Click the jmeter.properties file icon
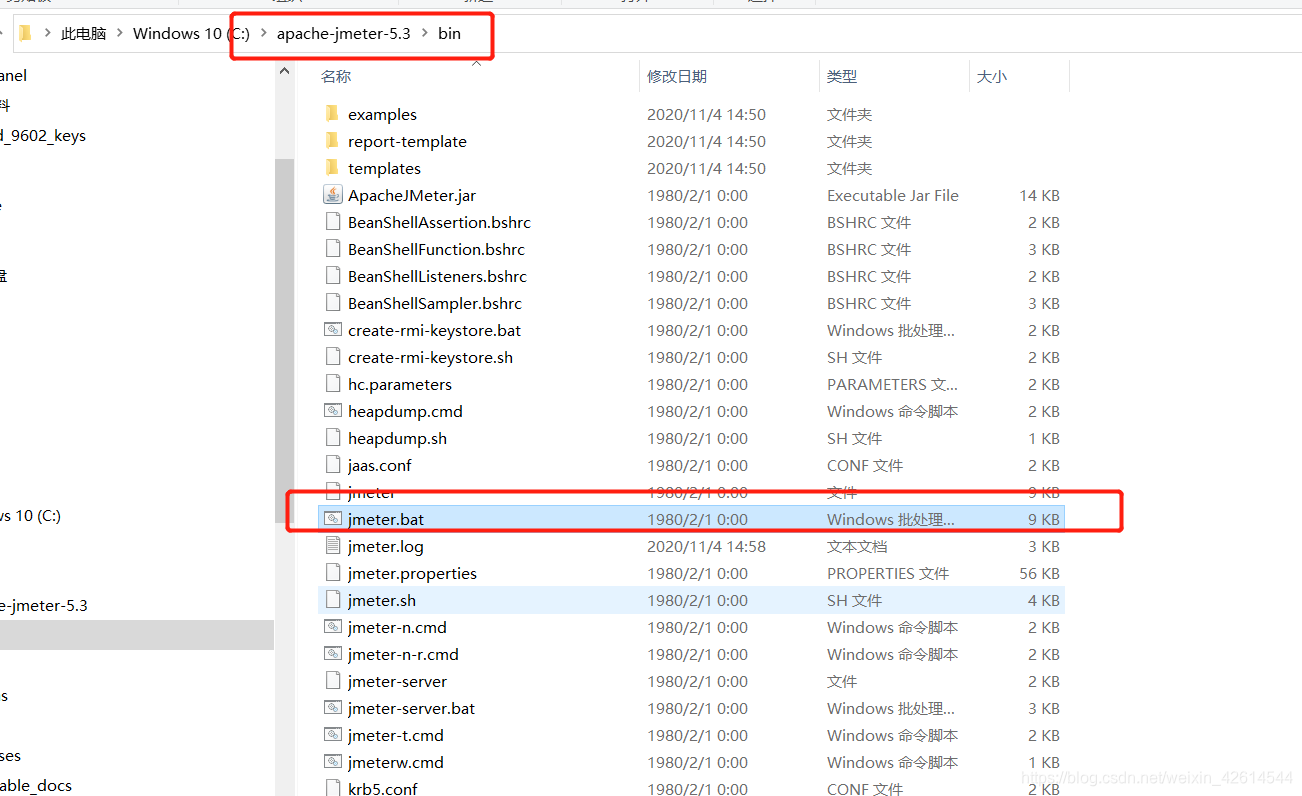The image size is (1302, 796). pos(332,573)
